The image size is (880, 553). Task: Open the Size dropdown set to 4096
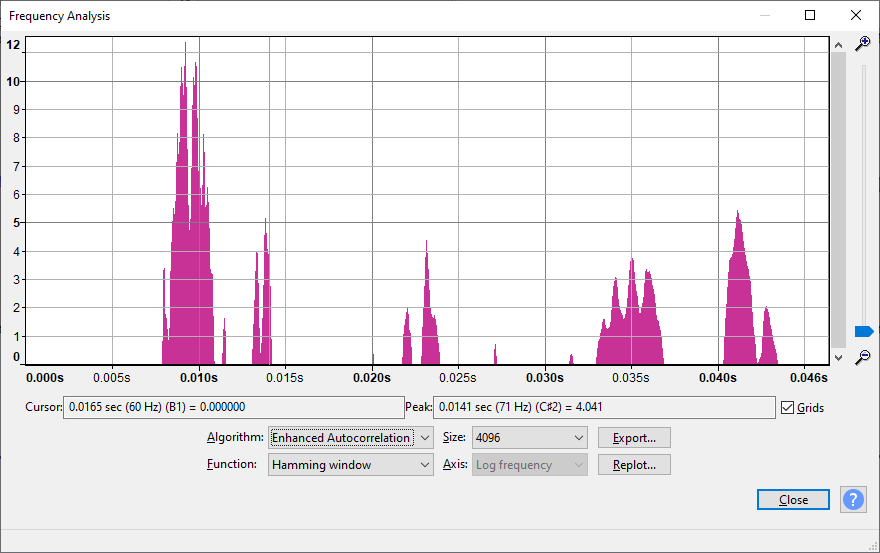point(529,438)
